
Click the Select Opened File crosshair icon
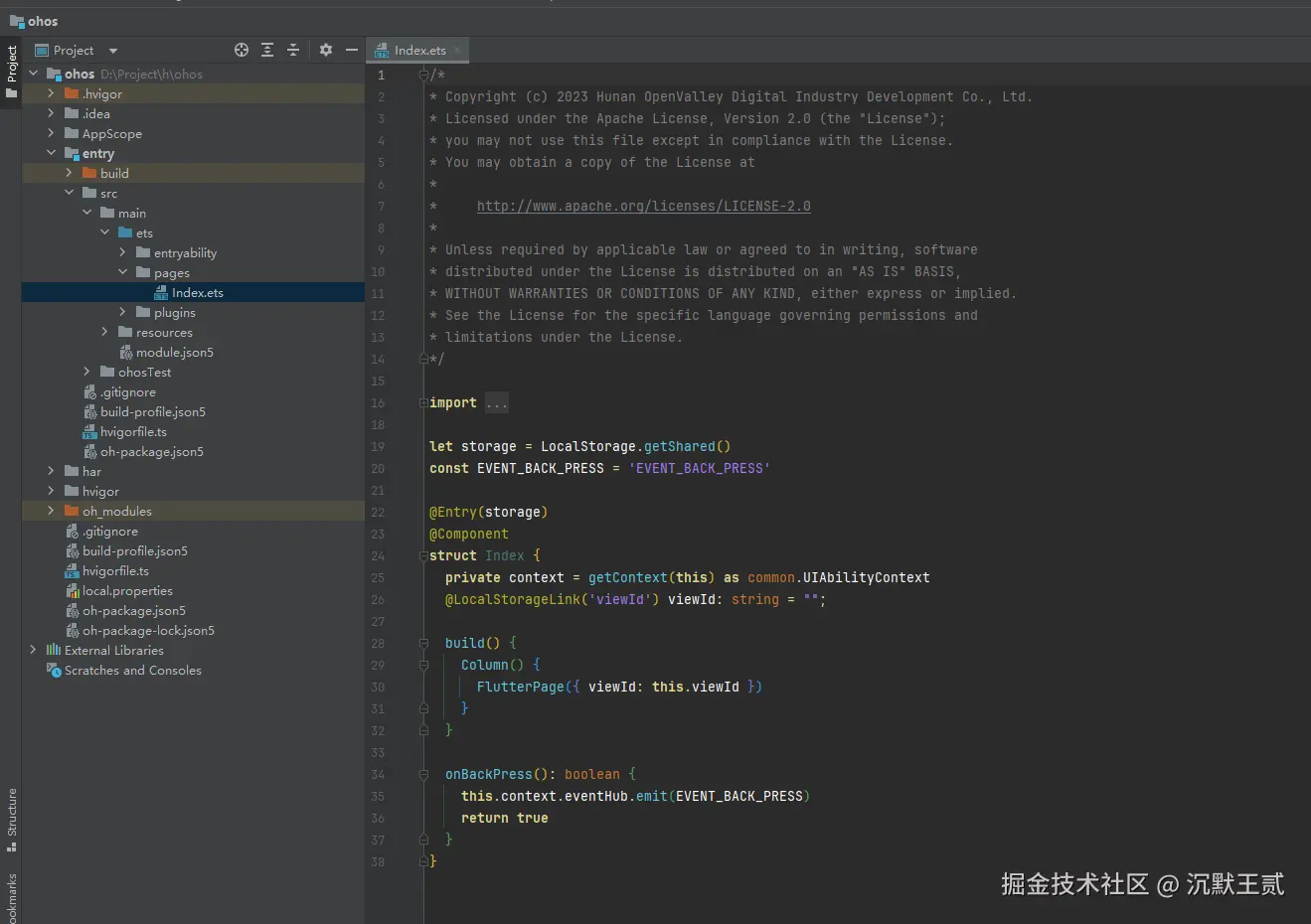(241, 50)
